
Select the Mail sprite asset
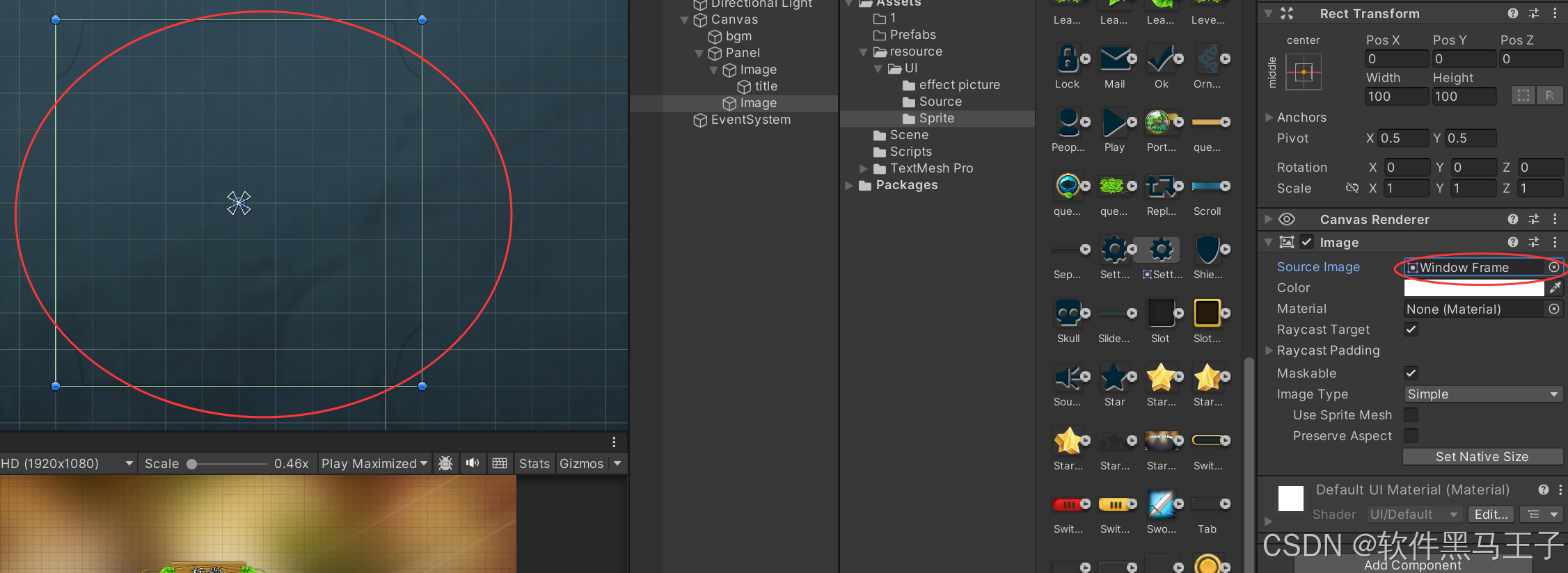(1114, 60)
